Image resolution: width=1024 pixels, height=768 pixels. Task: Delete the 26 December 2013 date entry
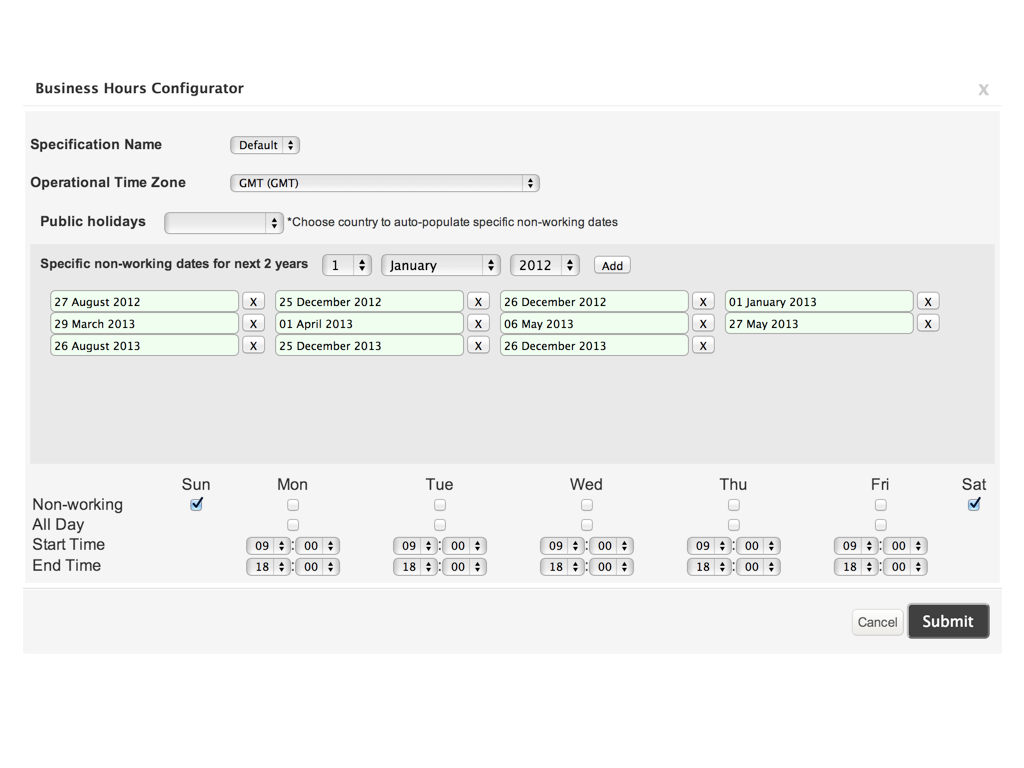click(x=703, y=346)
